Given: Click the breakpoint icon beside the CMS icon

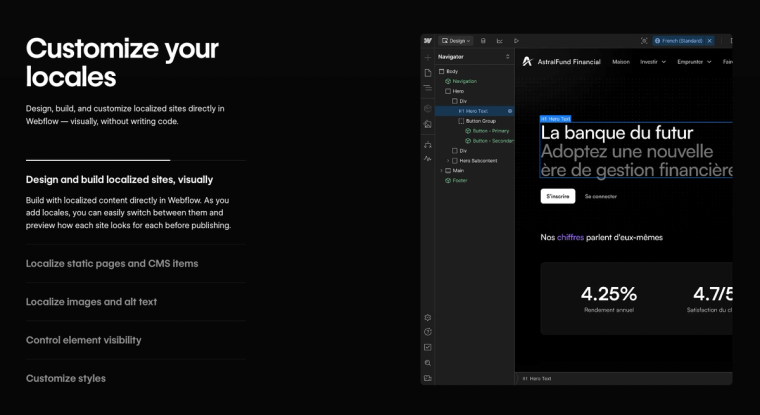Looking at the screenshot, I should pyautogui.click(x=500, y=41).
